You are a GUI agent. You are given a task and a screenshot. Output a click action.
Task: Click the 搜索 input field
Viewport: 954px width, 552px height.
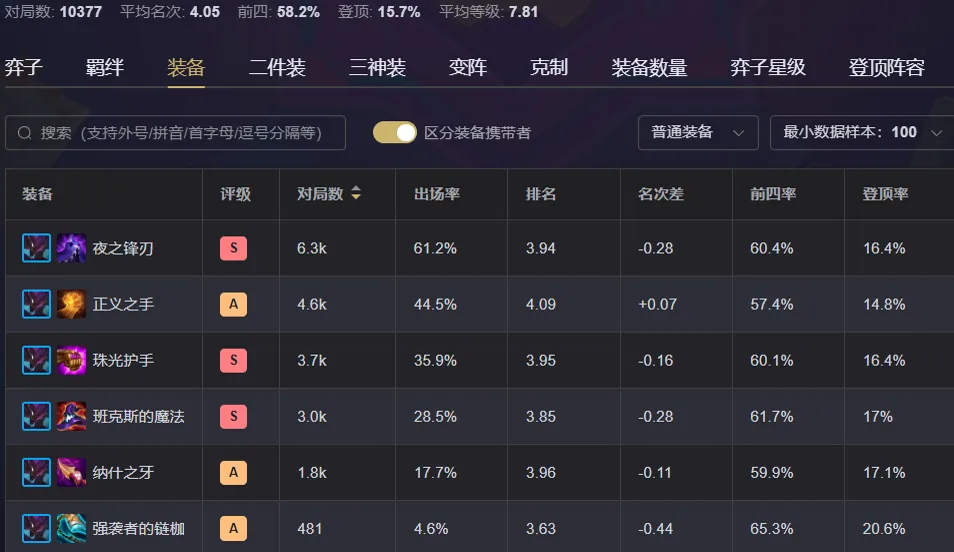point(175,133)
